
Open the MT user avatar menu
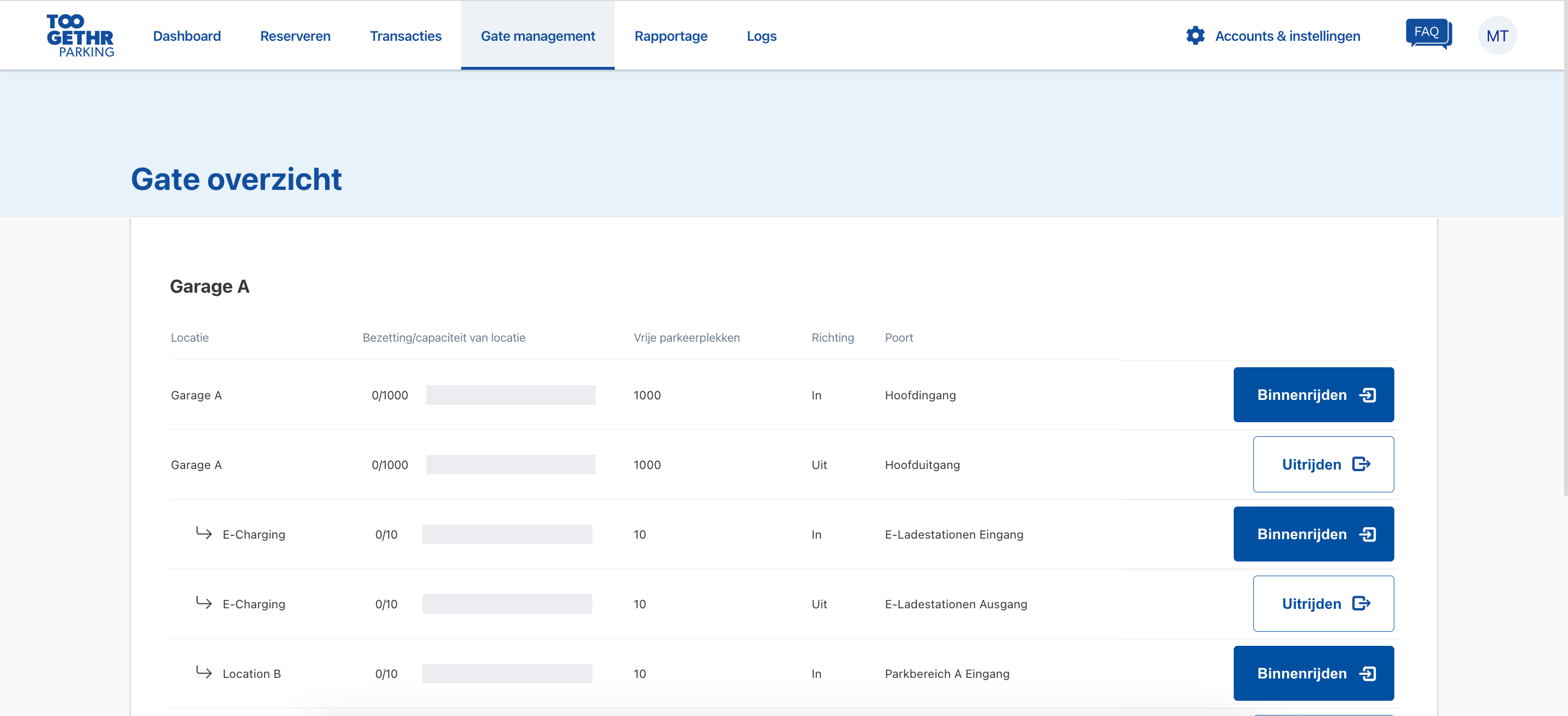pos(1497,35)
